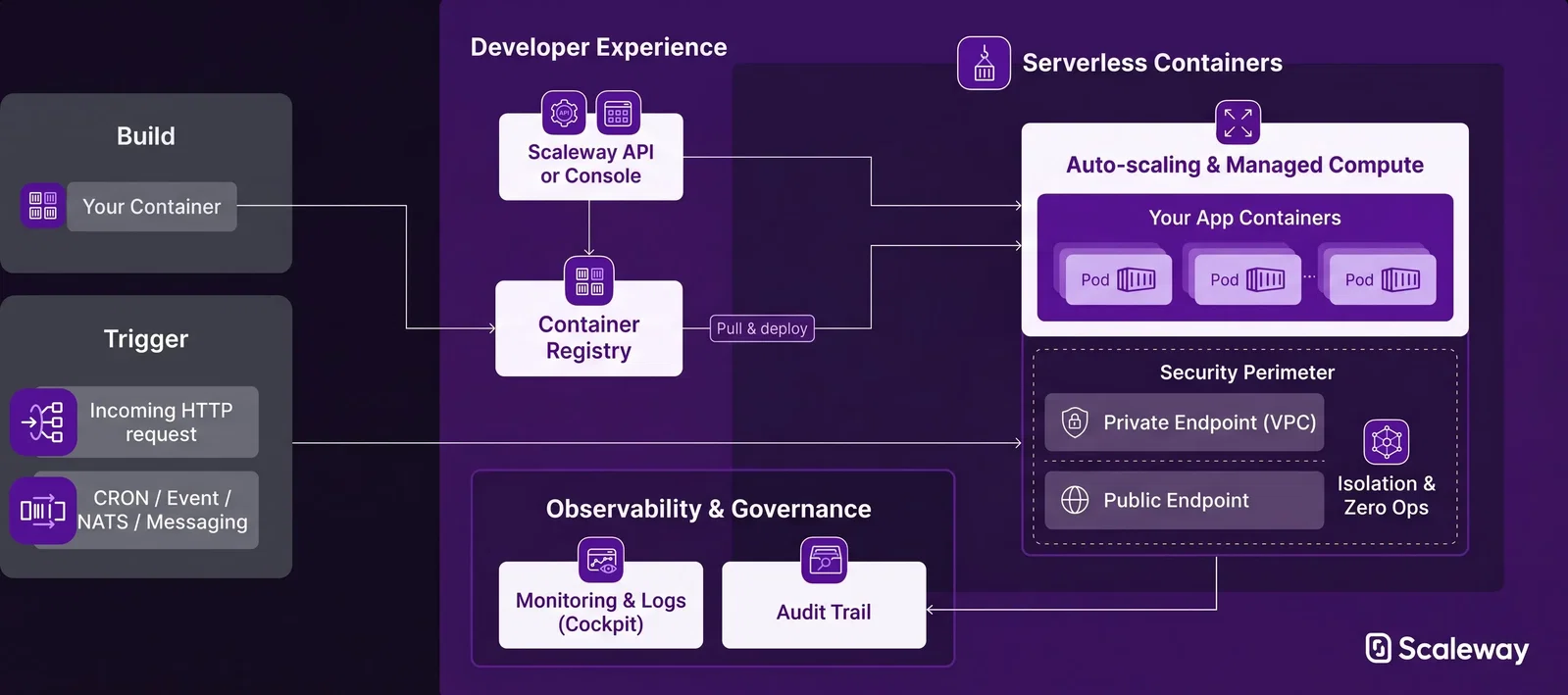The image size is (1568, 695).
Task: Select the CRON / Event / NATS / Messaging trigger
Action: click(161, 510)
